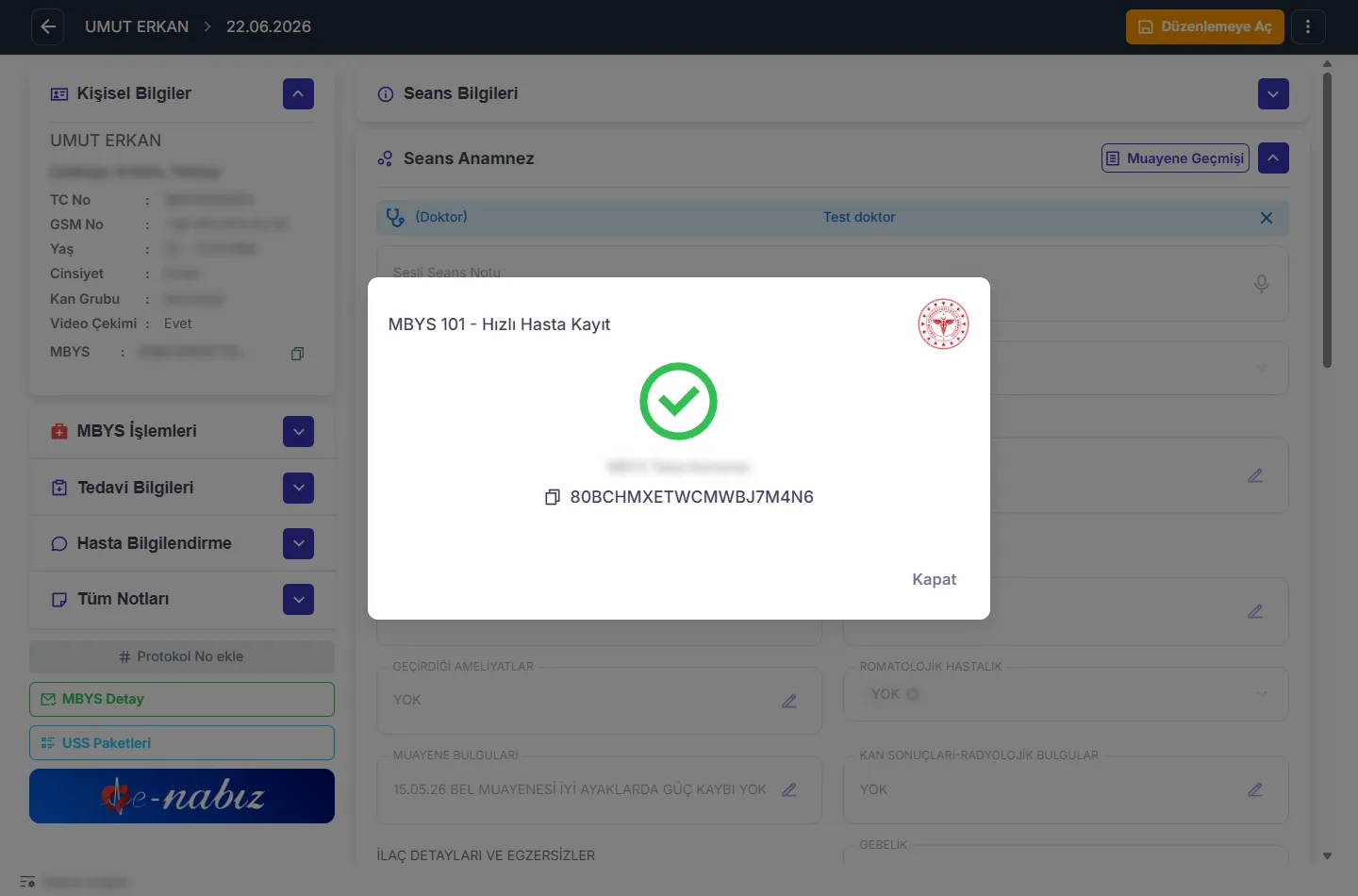
Task: Click the scrollbar down arrow
Action: pos(1327,856)
